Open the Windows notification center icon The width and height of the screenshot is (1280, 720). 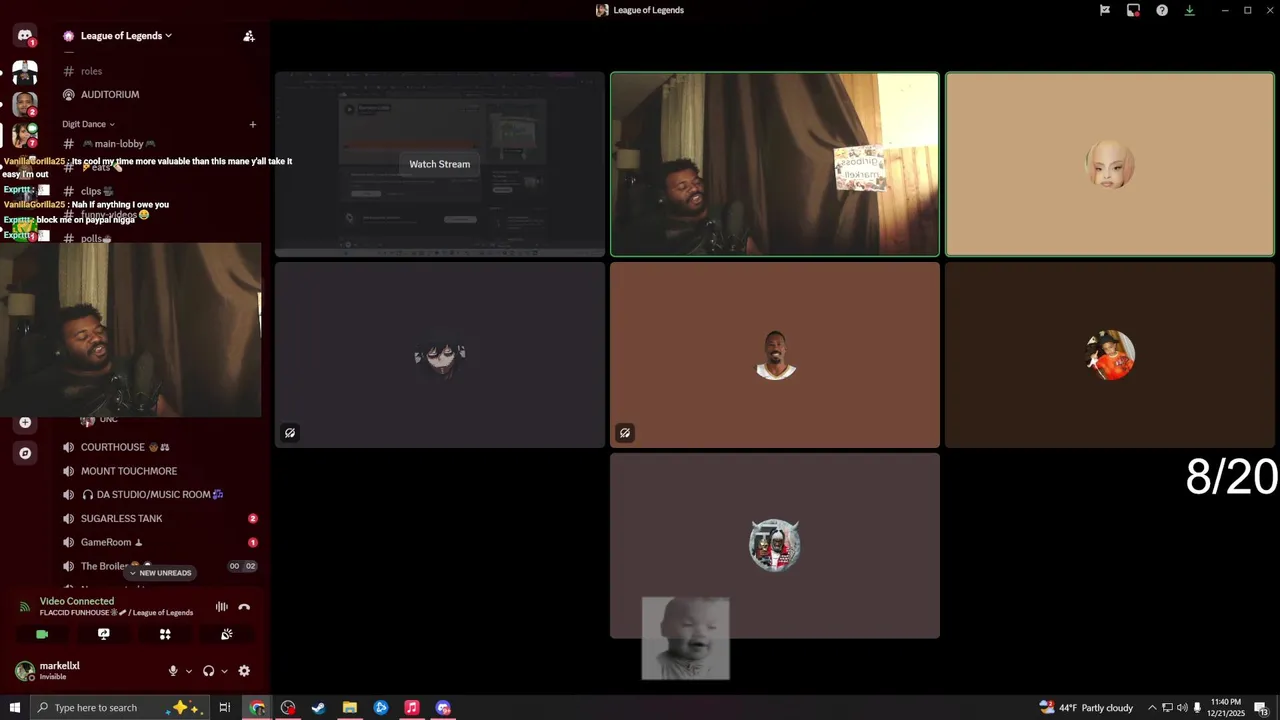click(x=1262, y=708)
